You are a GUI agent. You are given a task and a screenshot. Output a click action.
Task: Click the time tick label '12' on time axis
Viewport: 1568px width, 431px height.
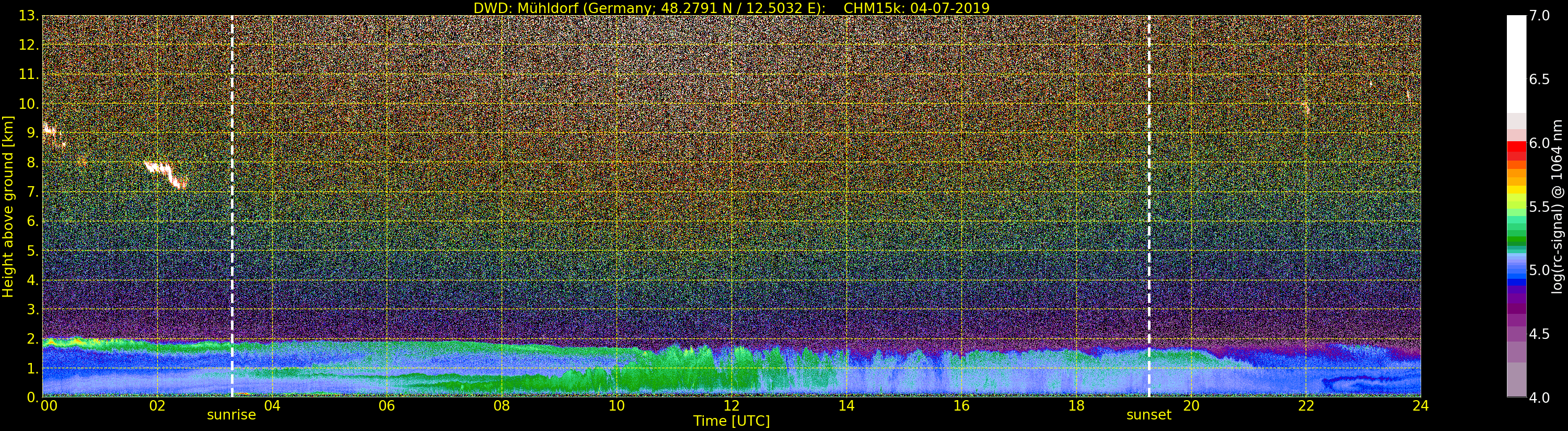point(731,406)
